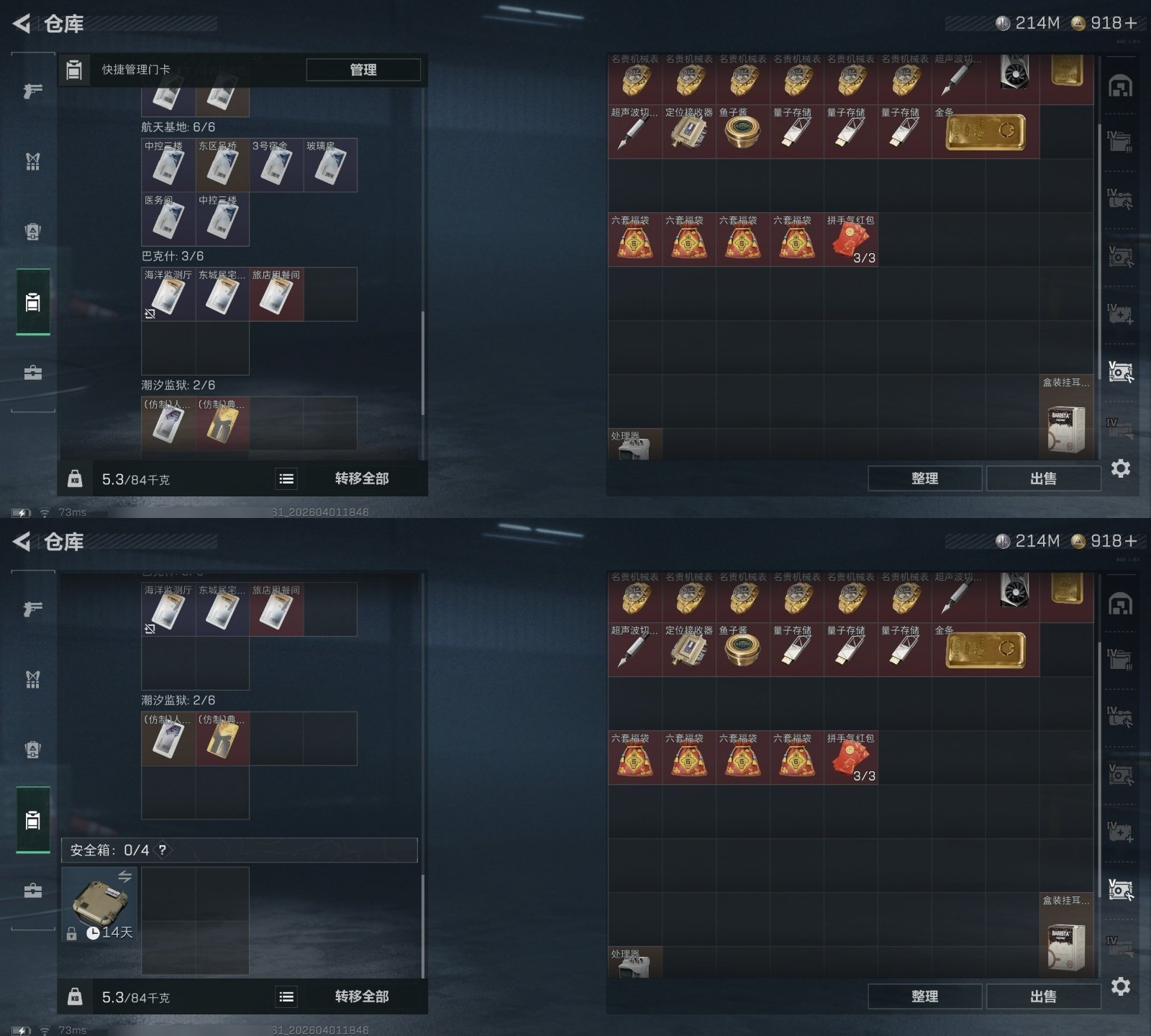Select the 拼手气红包 3/3 item
The height and width of the screenshot is (1036, 1151).
coord(851,240)
